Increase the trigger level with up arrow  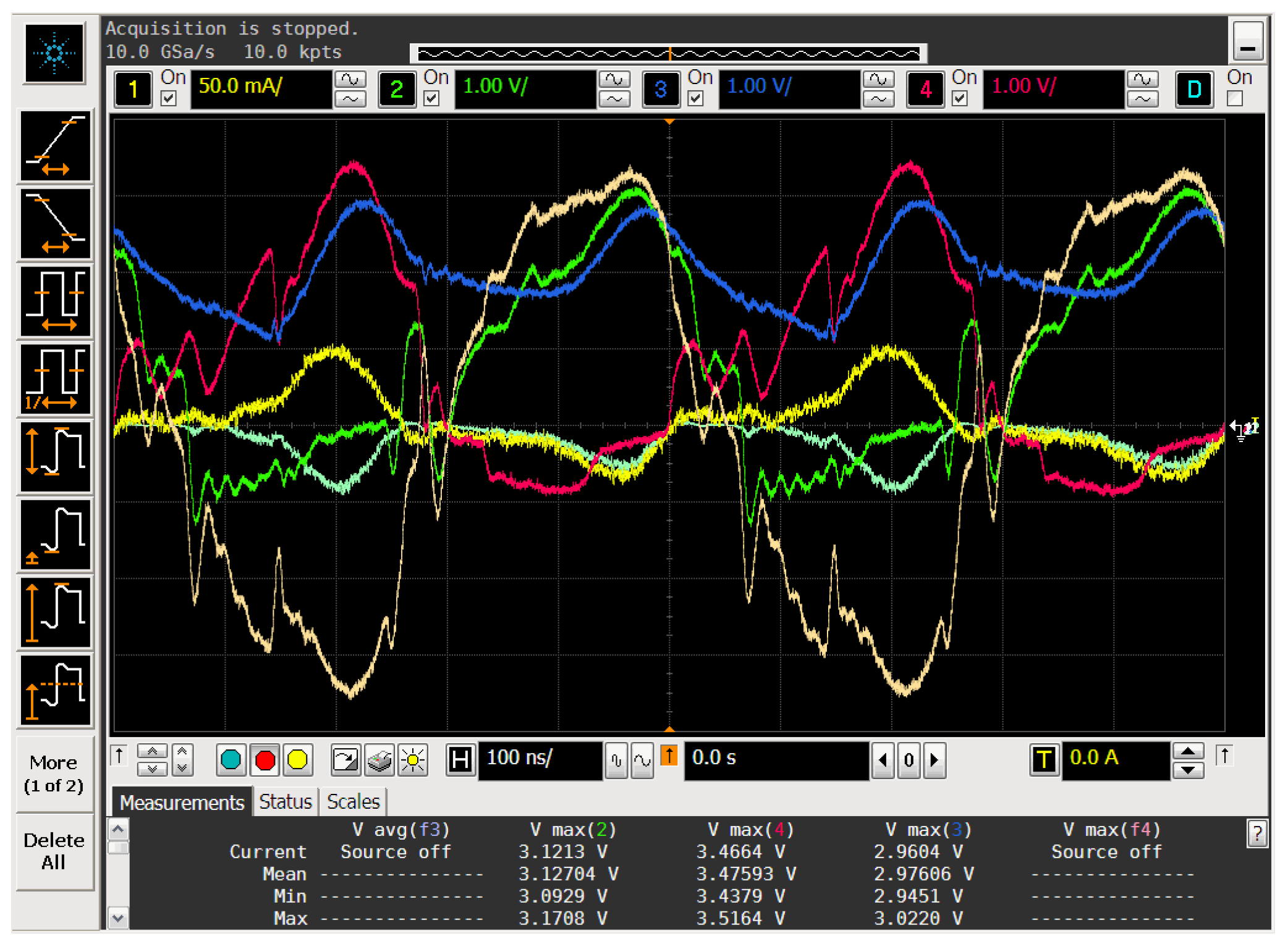(1188, 752)
